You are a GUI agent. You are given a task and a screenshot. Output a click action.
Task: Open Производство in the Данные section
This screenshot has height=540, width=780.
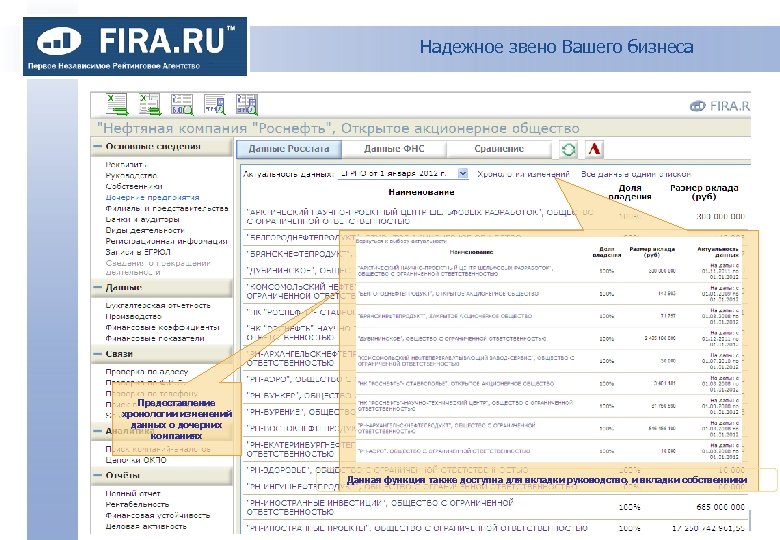[133, 316]
